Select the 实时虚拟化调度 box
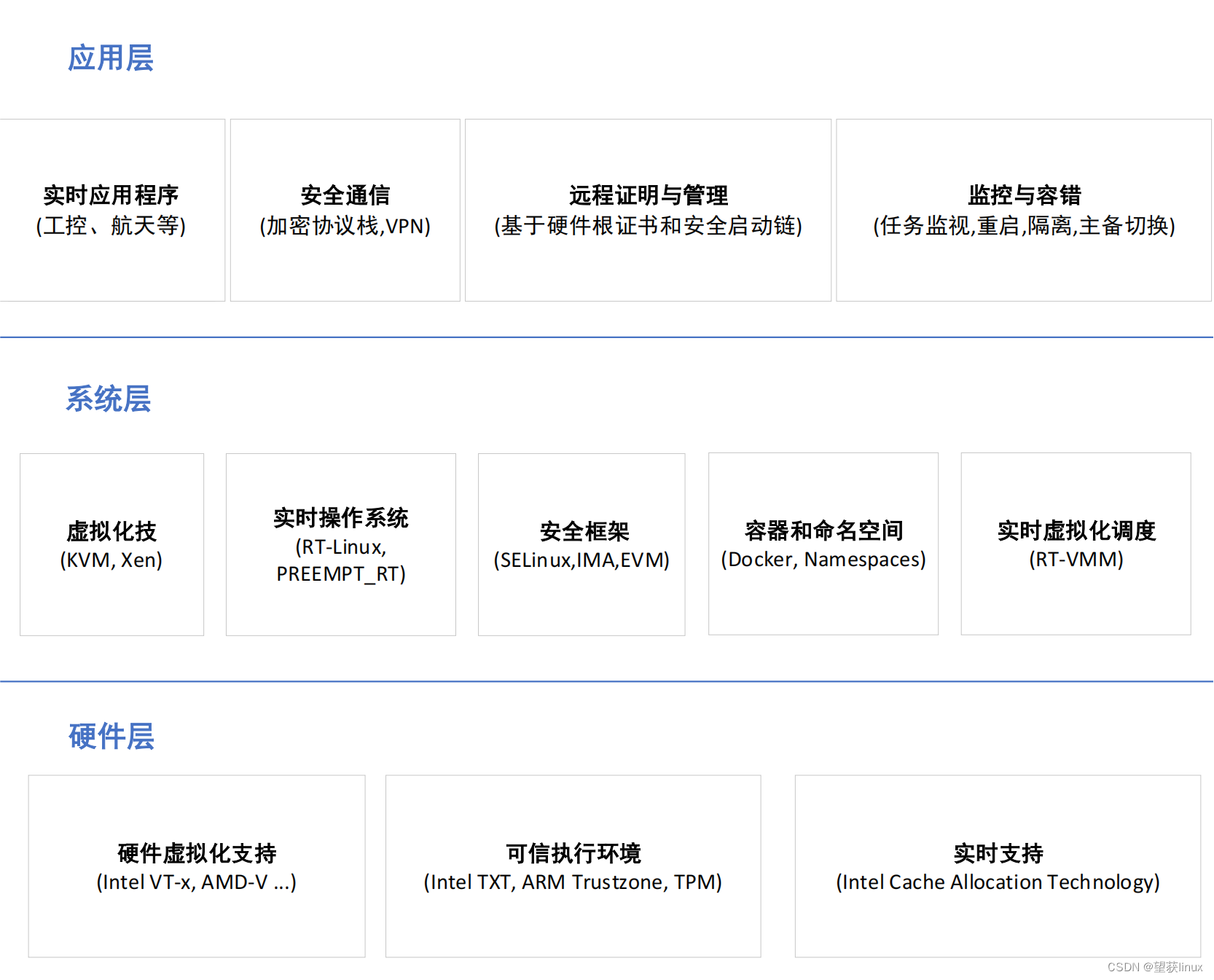Image resolution: width=1214 pixels, height=980 pixels. [x=1076, y=544]
